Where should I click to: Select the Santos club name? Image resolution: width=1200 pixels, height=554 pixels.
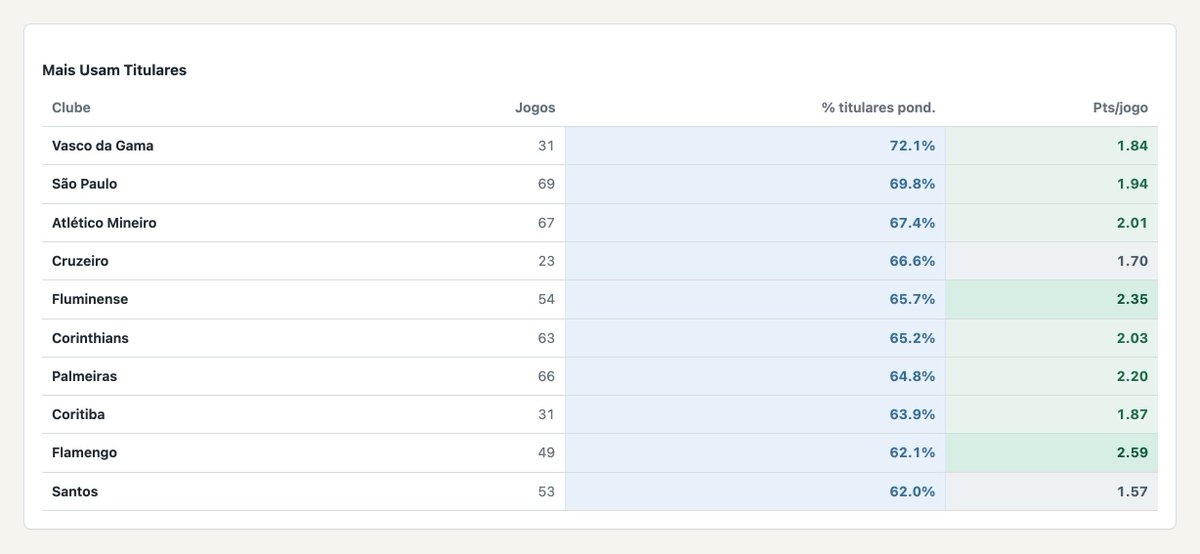75,491
